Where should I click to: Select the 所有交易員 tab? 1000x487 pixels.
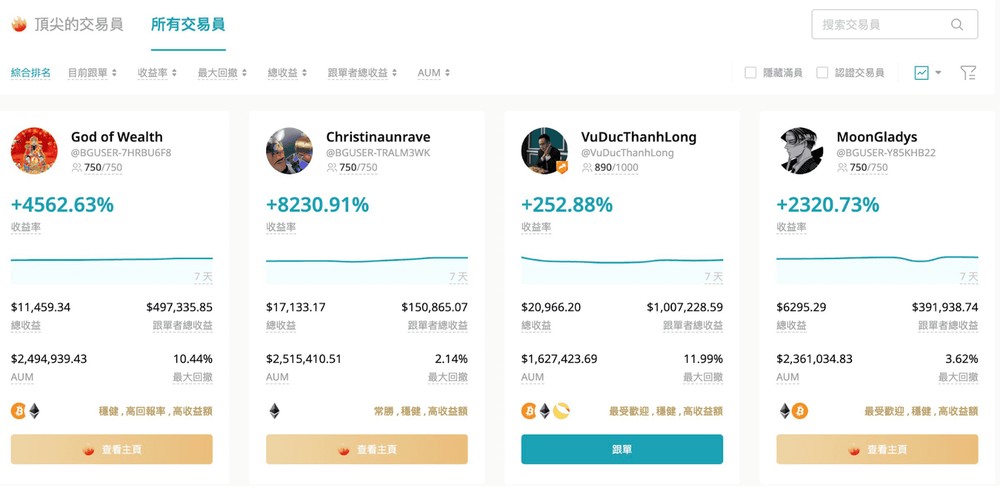click(x=188, y=25)
